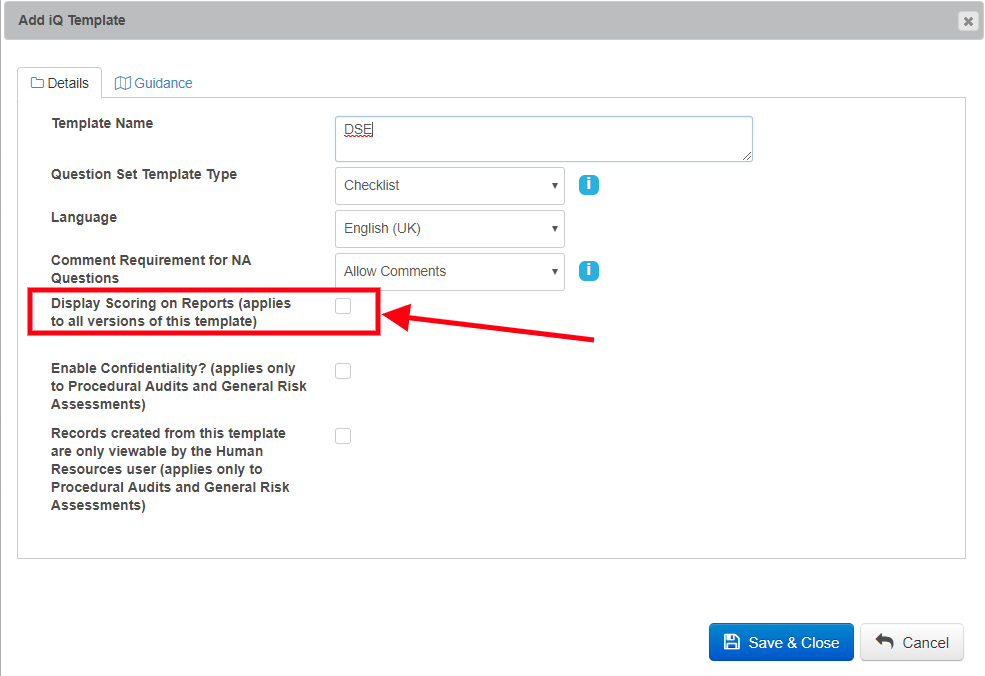Tick the Human Resources viewable-only checkbox
This screenshot has height=676, width=985.
click(343, 435)
